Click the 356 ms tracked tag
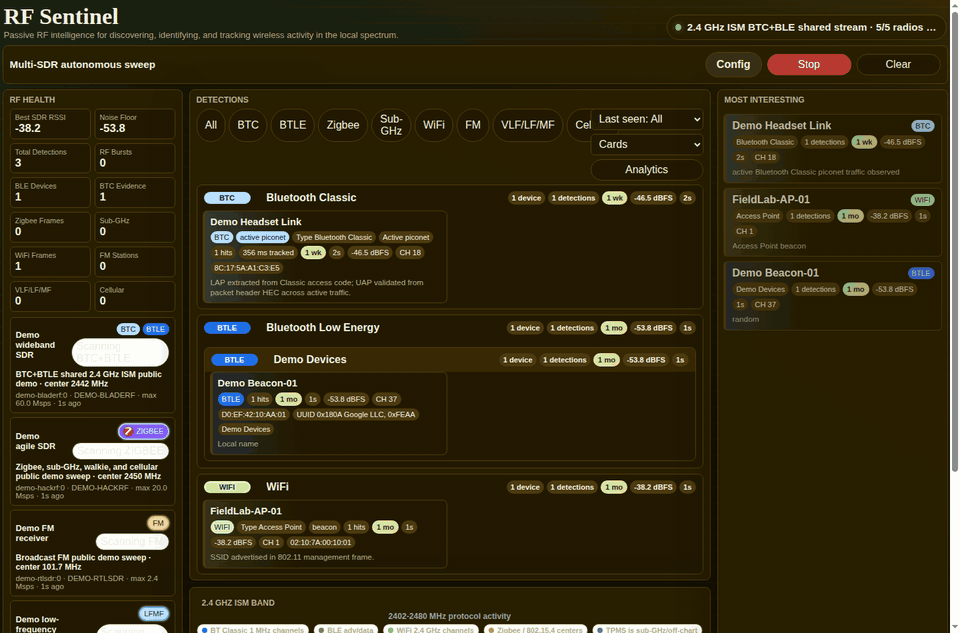The height and width of the screenshot is (633, 960). tap(268, 252)
